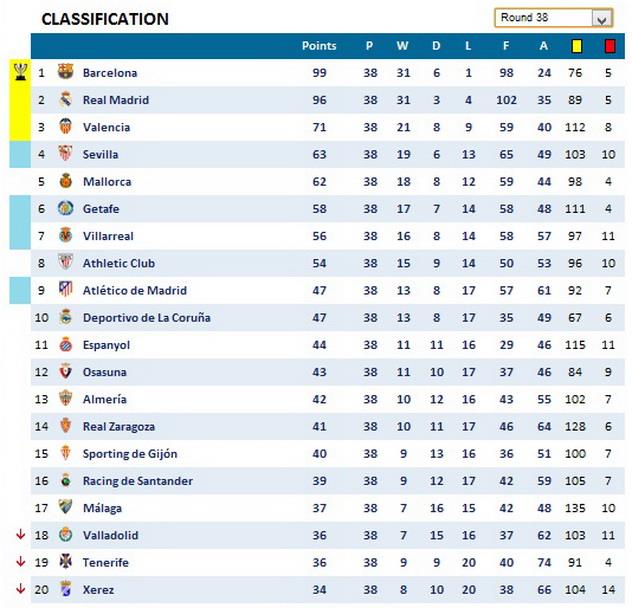
Task: Click the yellow card column icon
Action: tap(576, 46)
